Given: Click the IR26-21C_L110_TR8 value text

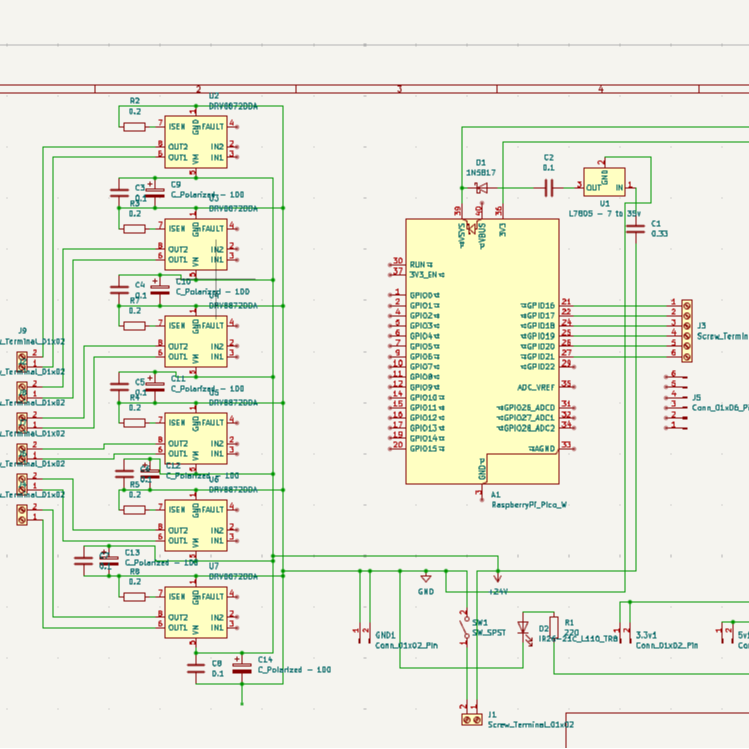Looking at the screenshot, I should coord(578,639).
